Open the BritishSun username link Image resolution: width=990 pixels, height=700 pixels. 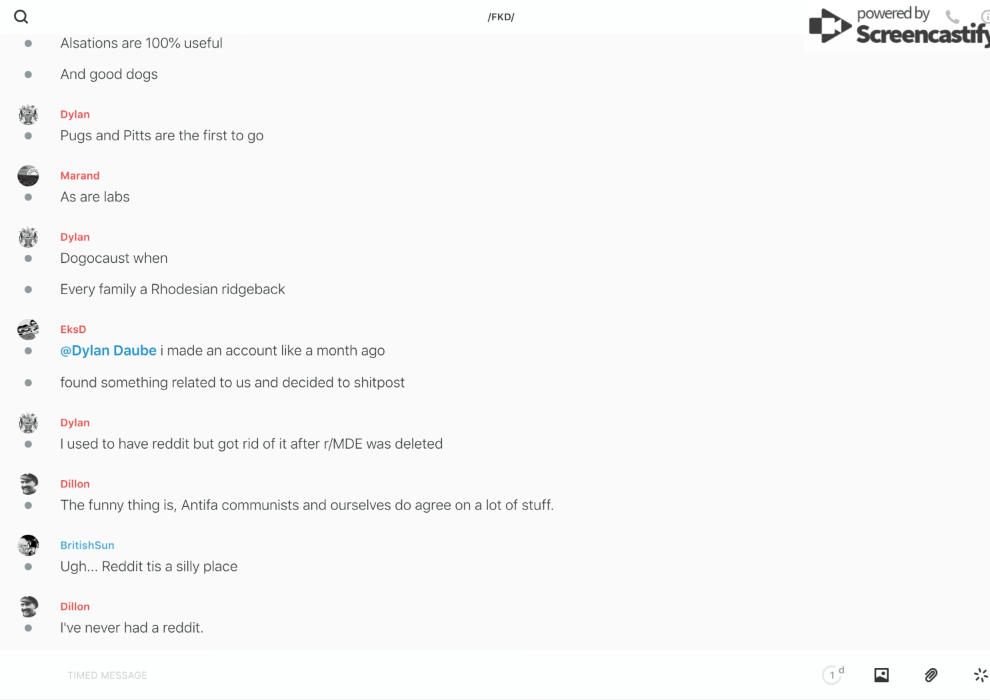point(87,545)
